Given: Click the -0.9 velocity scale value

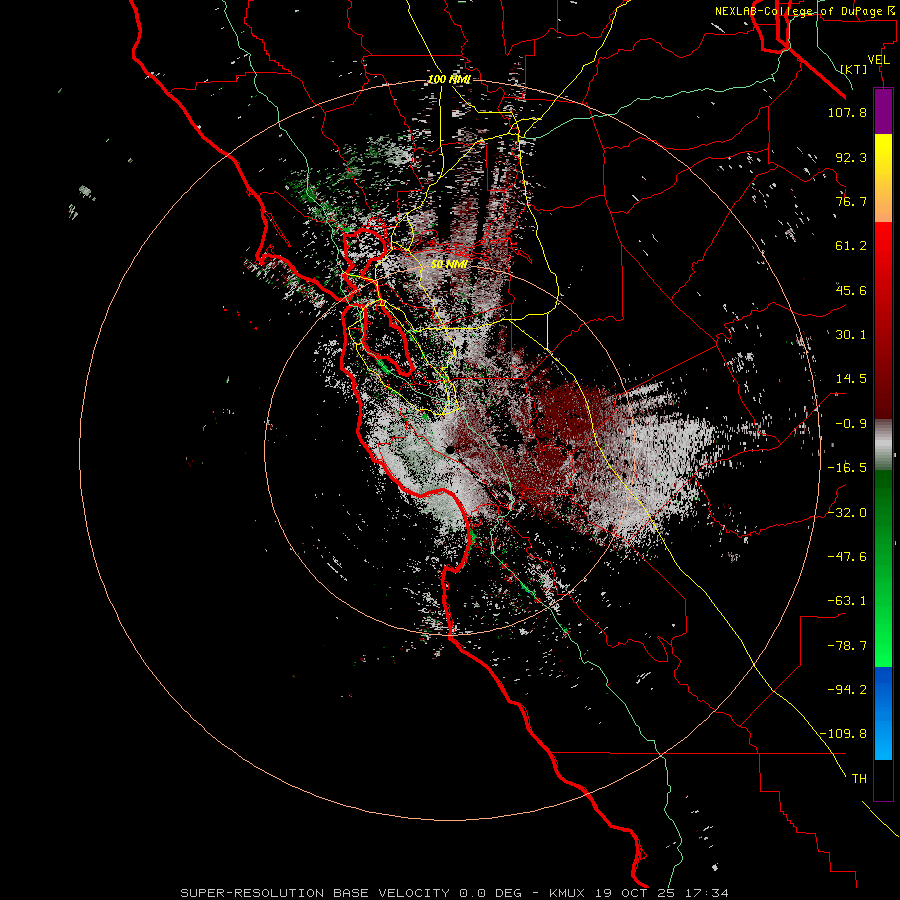Looking at the screenshot, I should tap(851, 424).
